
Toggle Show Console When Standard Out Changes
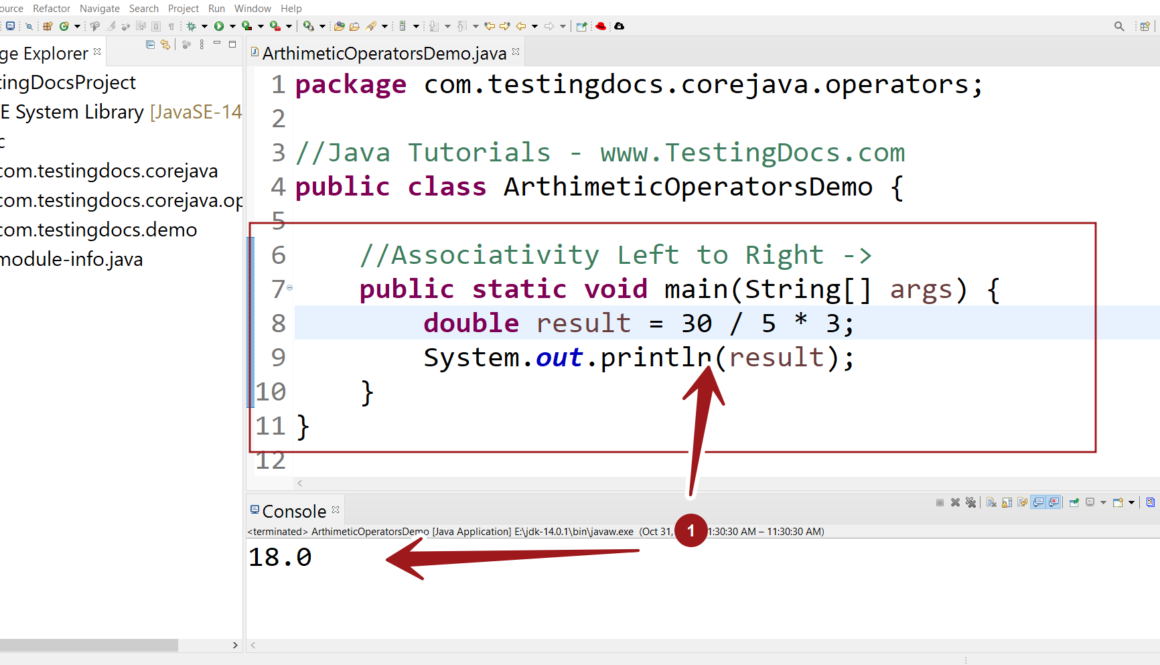click(x=1037, y=503)
